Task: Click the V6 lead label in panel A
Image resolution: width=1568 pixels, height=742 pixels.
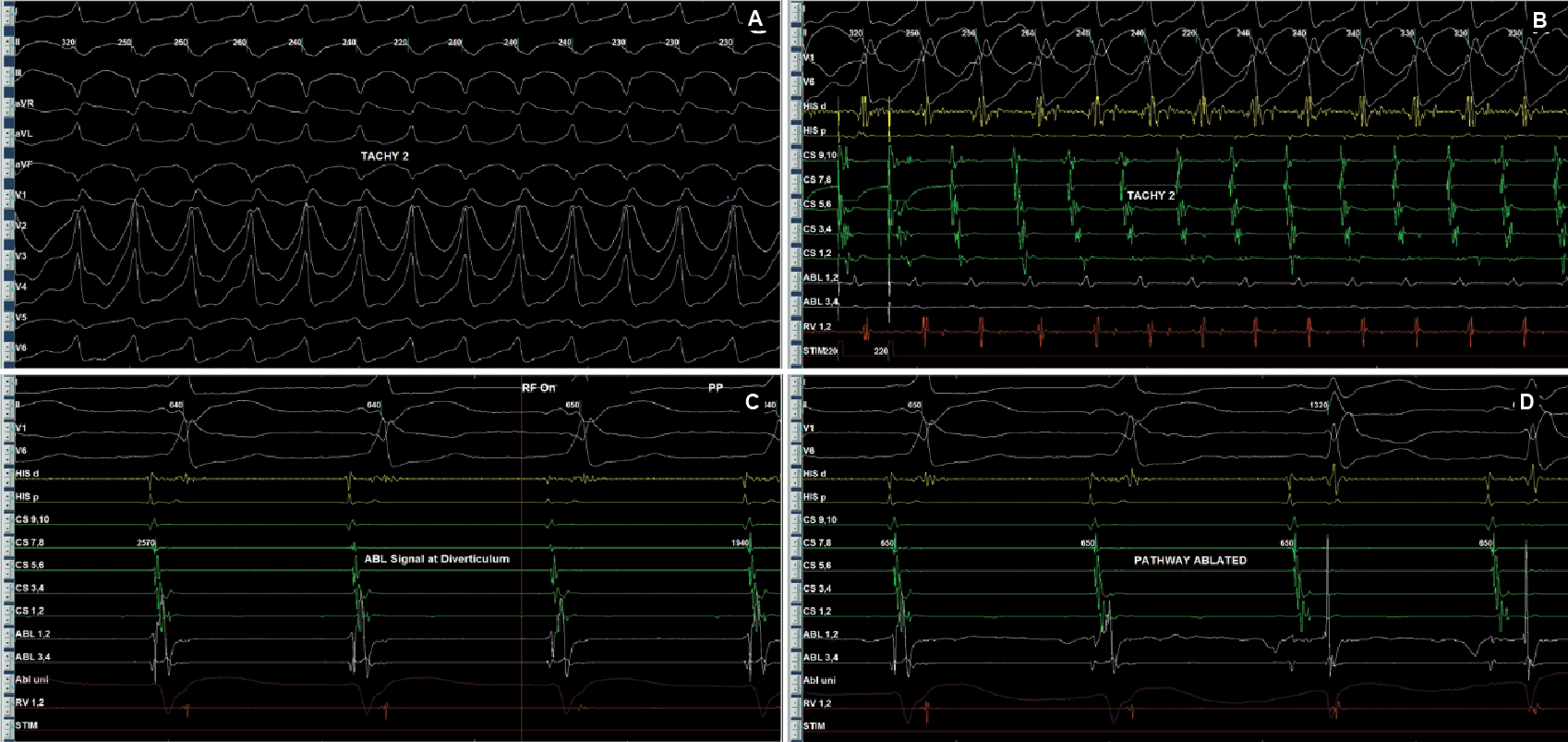Action: point(21,347)
